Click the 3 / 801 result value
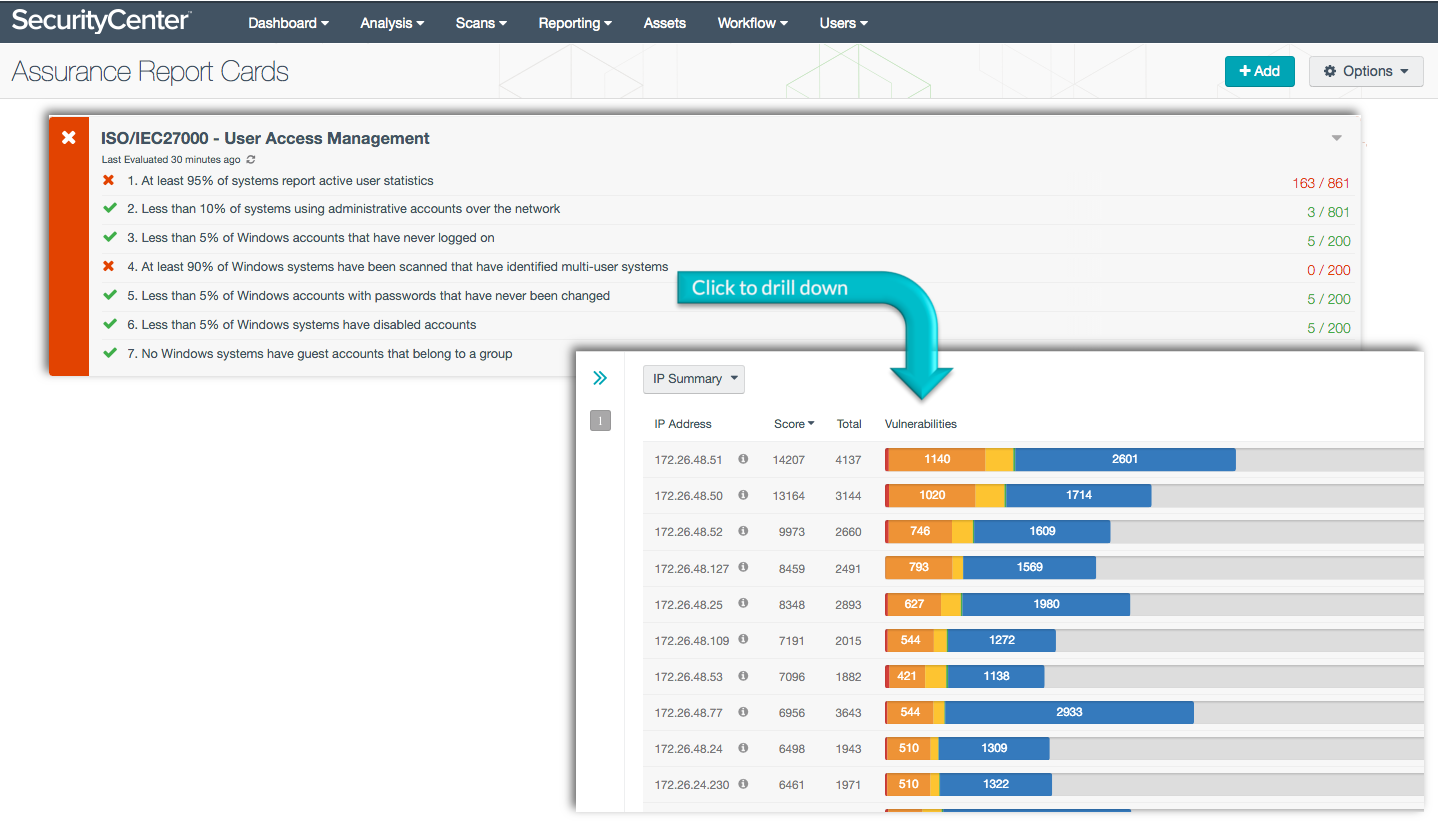 (x=1328, y=212)
